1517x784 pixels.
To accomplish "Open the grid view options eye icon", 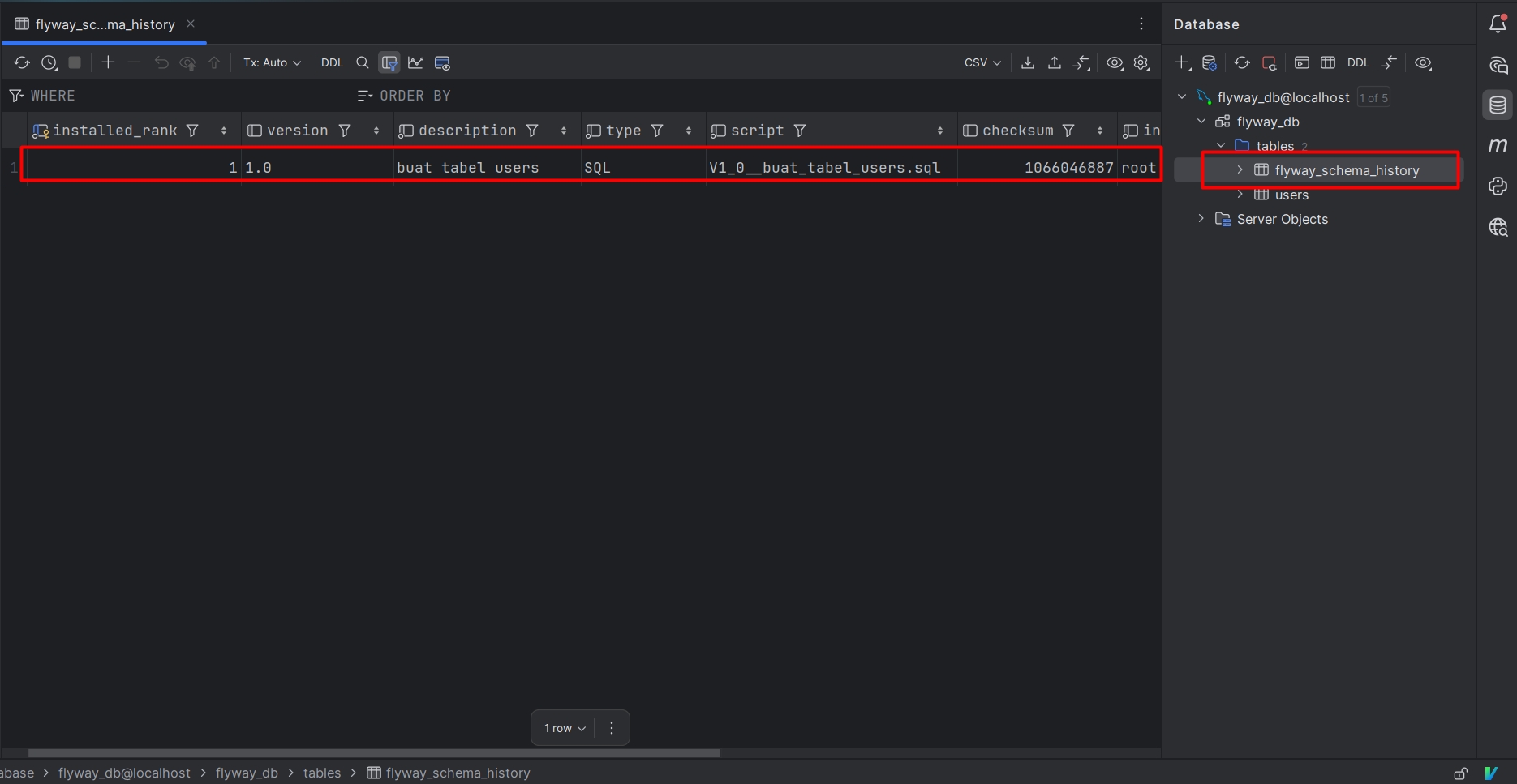I will [1115, 62].
